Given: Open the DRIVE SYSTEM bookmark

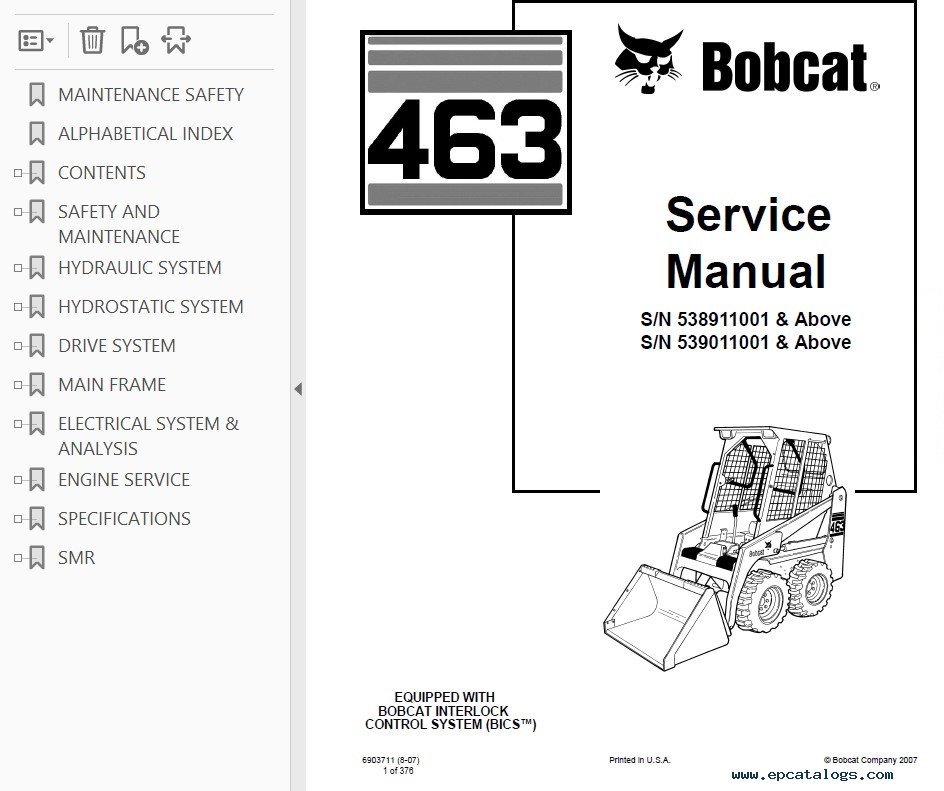Looking at the screenshot, I should tap(116, 346).
